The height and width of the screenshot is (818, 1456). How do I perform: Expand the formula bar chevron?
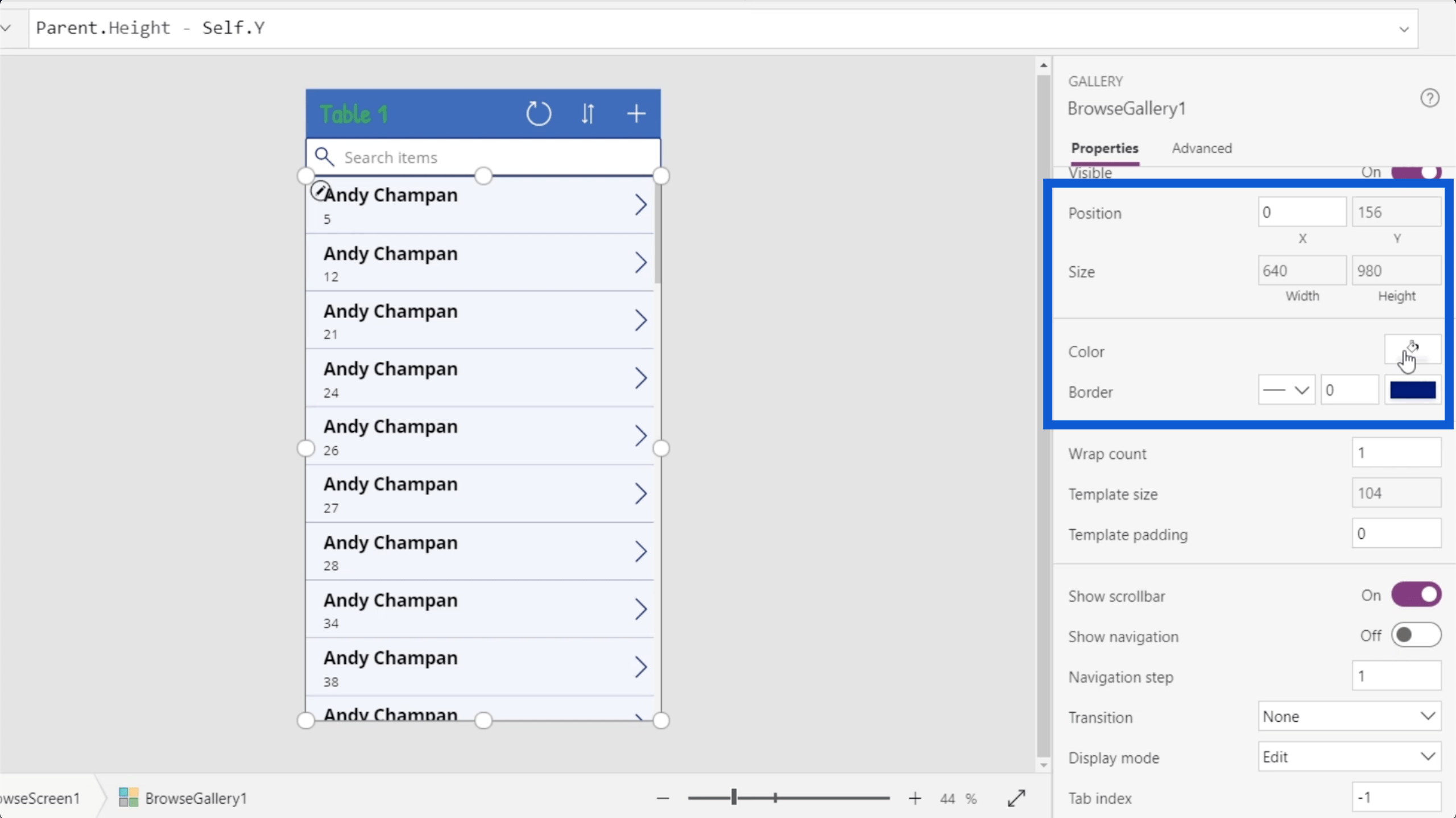(x=1404, y=28)
